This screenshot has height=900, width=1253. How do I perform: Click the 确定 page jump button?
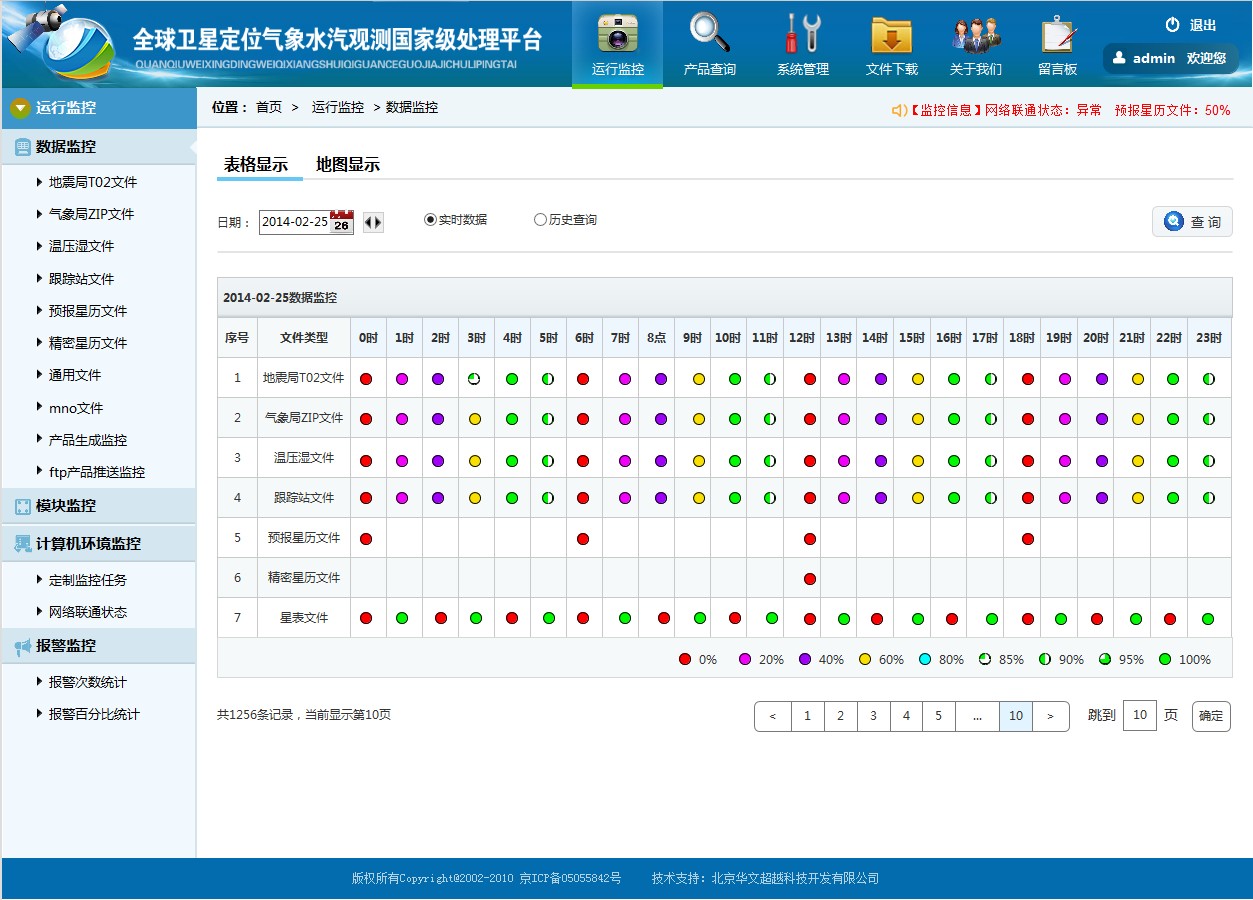1211,717
